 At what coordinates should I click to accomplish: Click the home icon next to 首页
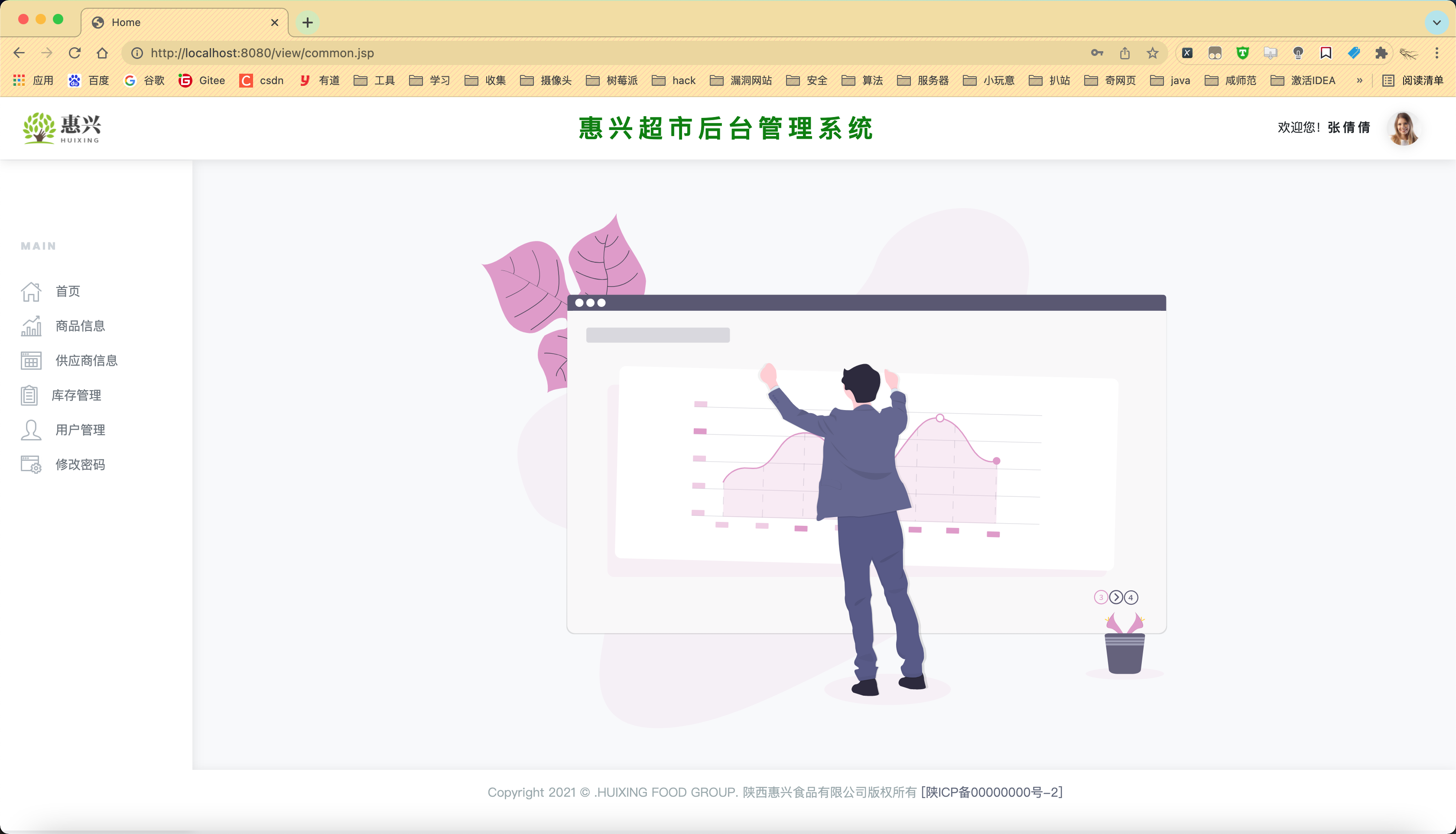31,292
